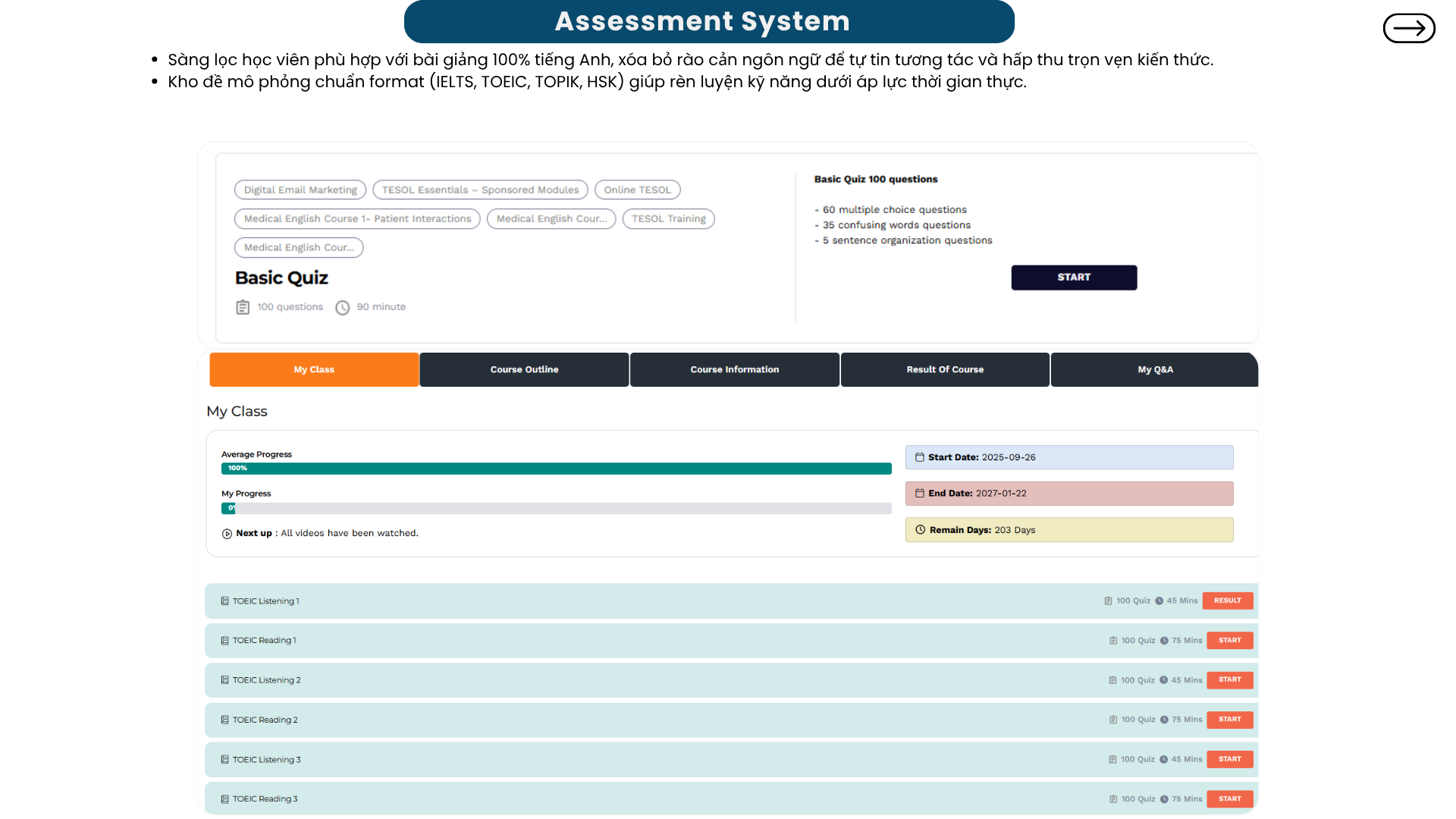Start the Basic Quiz with dark START button
1456x819 pixels.
tap(1074, 278)
